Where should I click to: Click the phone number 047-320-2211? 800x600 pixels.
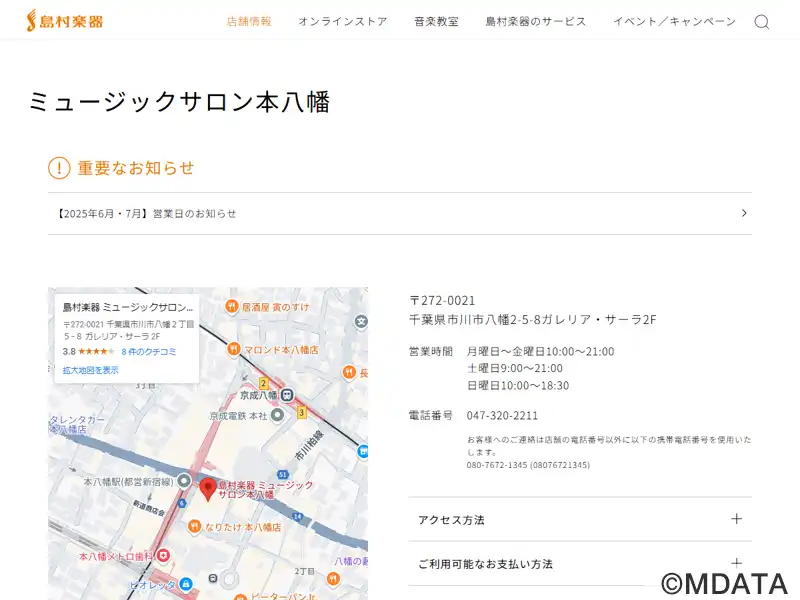pos(502,415)
